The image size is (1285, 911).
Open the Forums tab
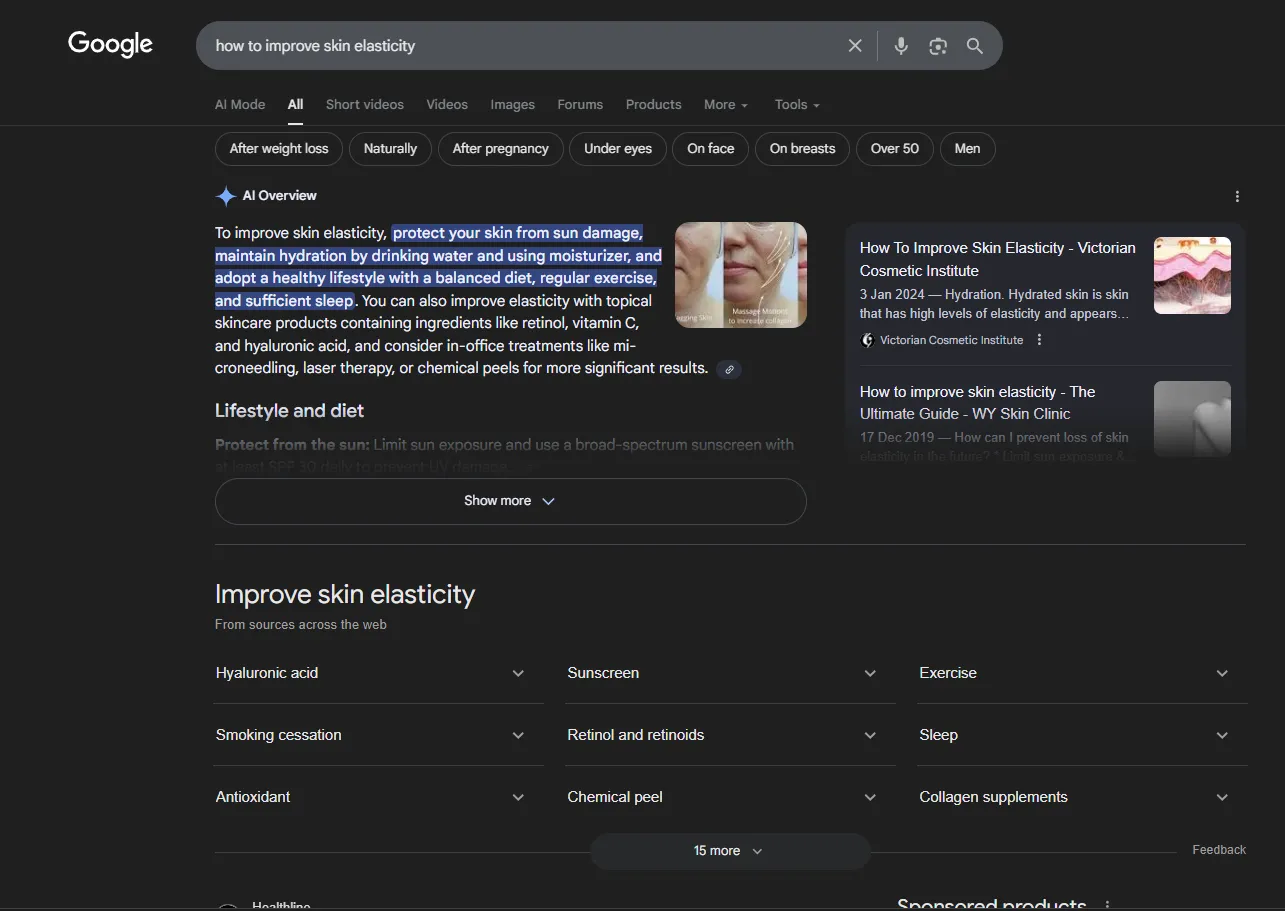580,104
